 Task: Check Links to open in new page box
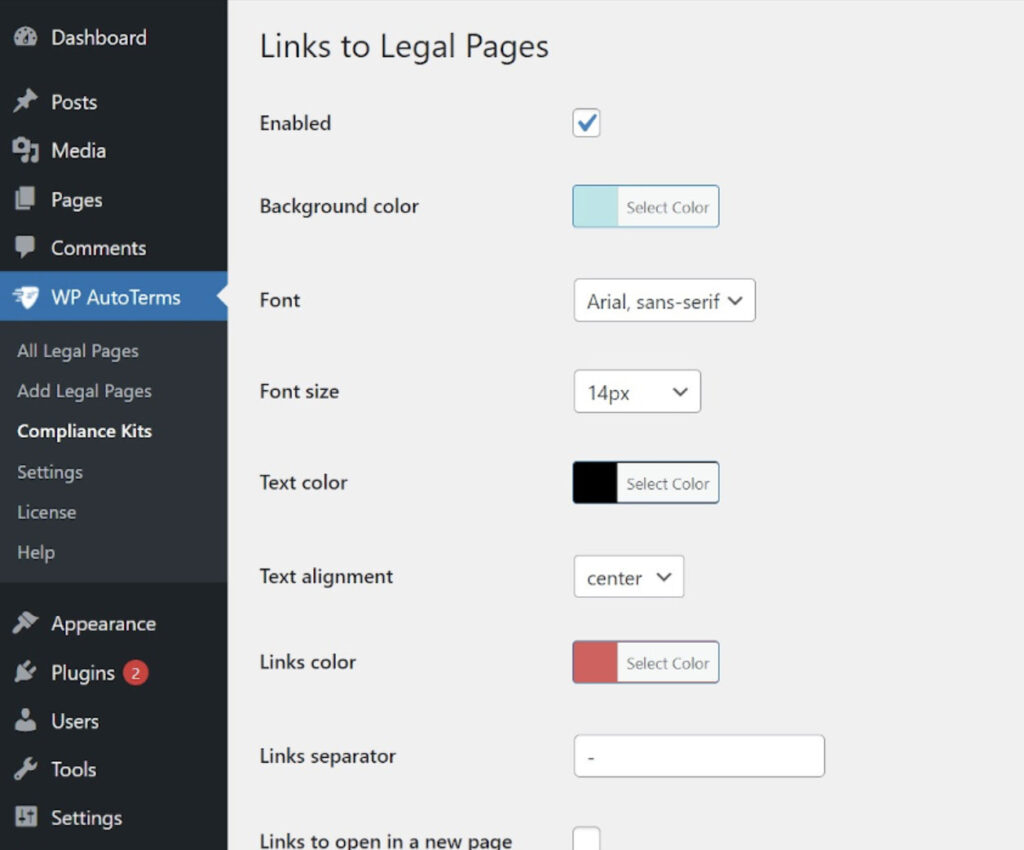coord(586,839)
